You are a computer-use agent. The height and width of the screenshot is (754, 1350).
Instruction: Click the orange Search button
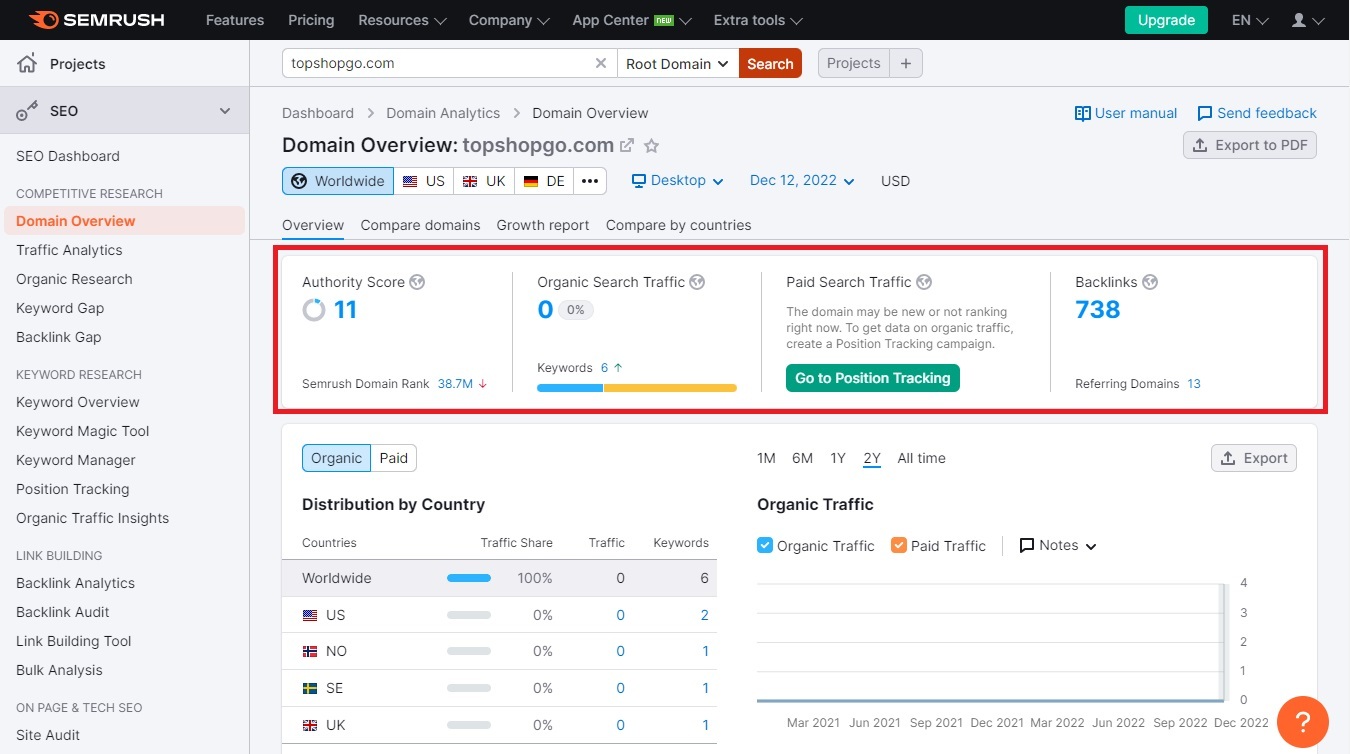coord(770,63)
